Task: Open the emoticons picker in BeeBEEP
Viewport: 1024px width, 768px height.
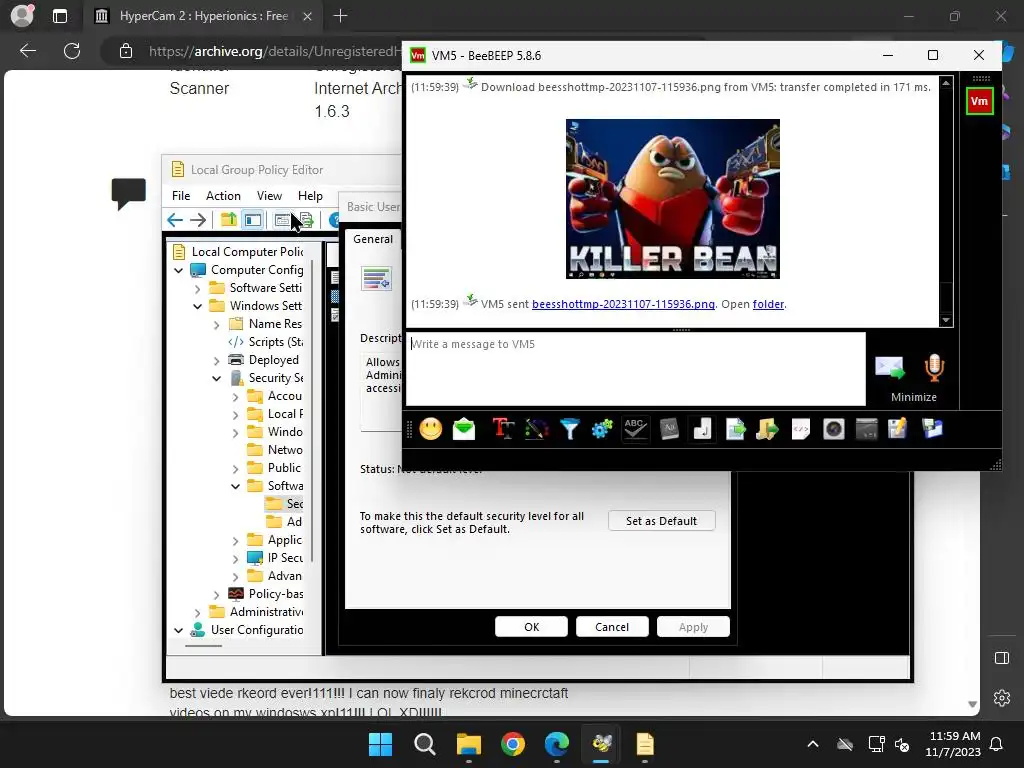Action: click(430, 429)
